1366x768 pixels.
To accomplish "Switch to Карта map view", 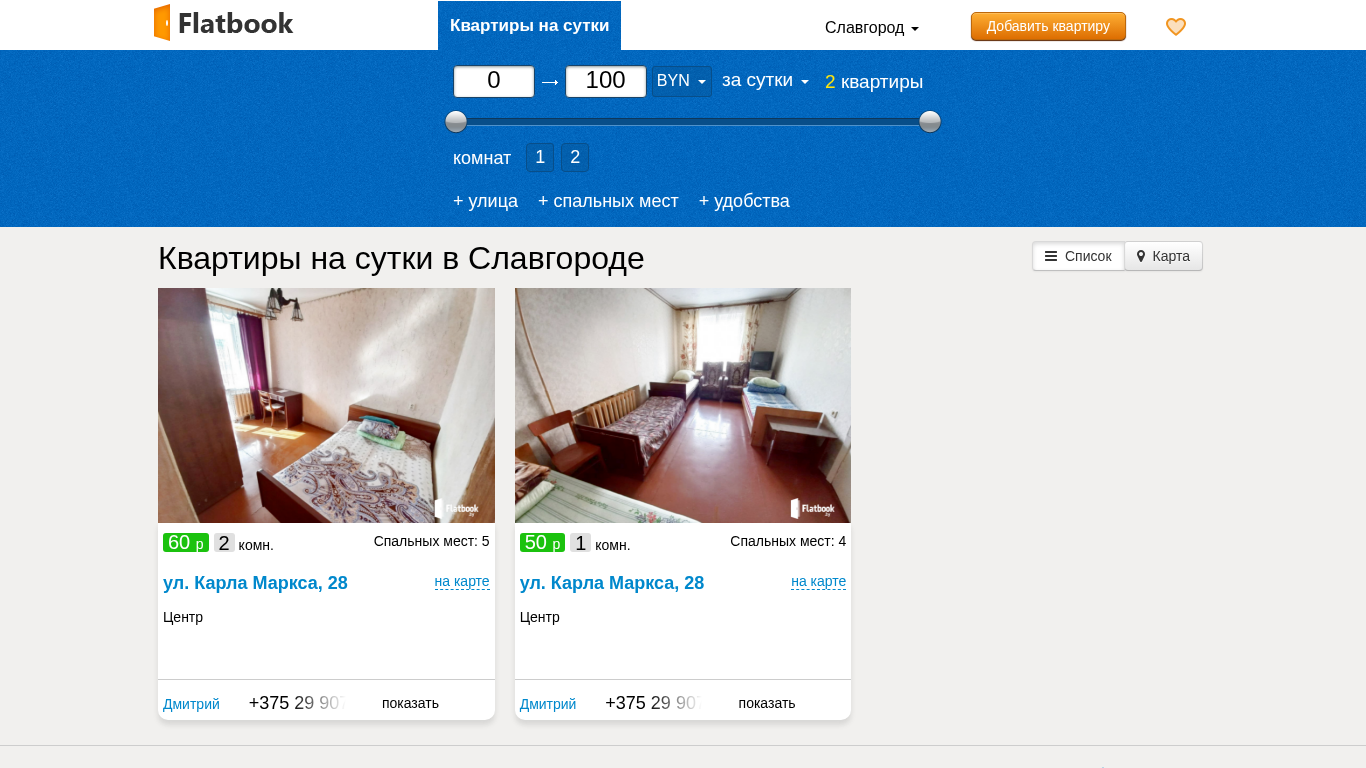I will 1164,256.
